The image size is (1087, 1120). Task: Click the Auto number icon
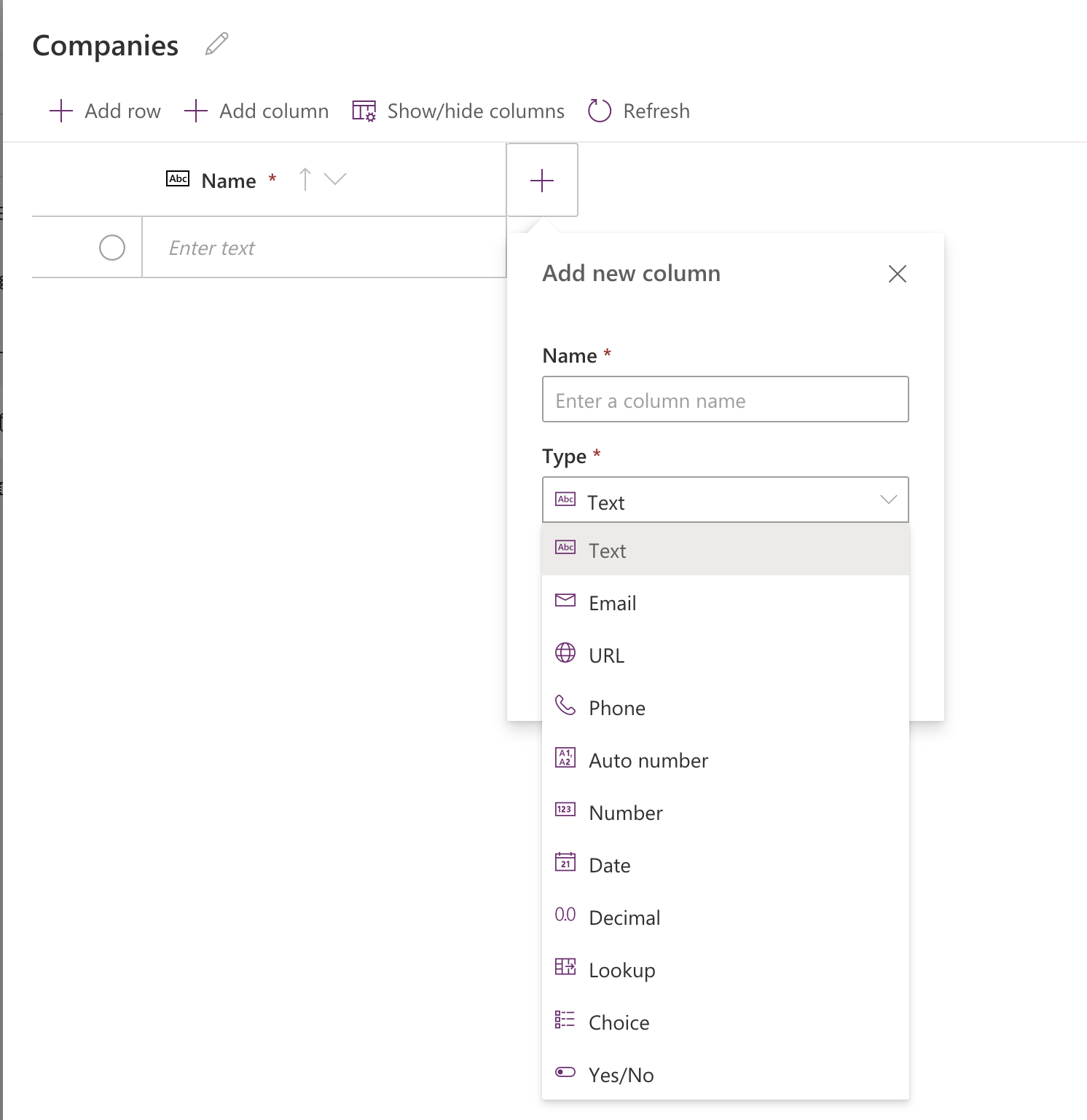point(565,758)
